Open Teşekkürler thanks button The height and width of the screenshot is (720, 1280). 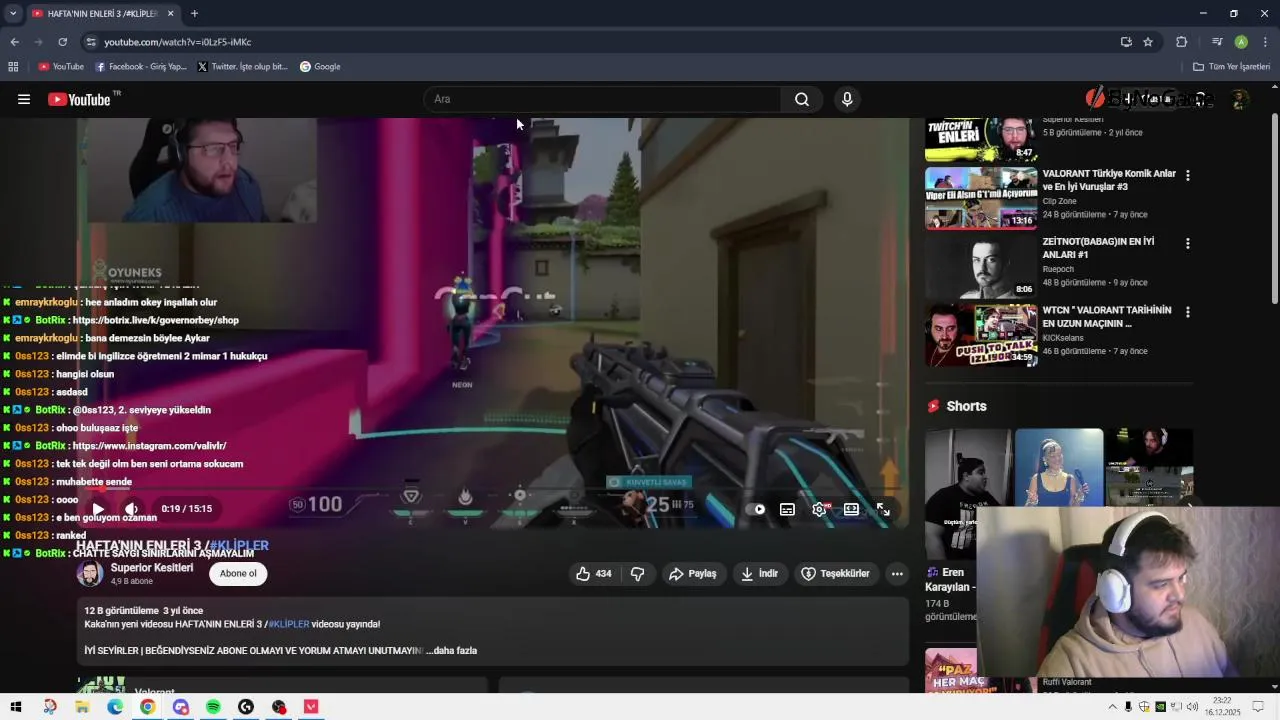point(836,573)
